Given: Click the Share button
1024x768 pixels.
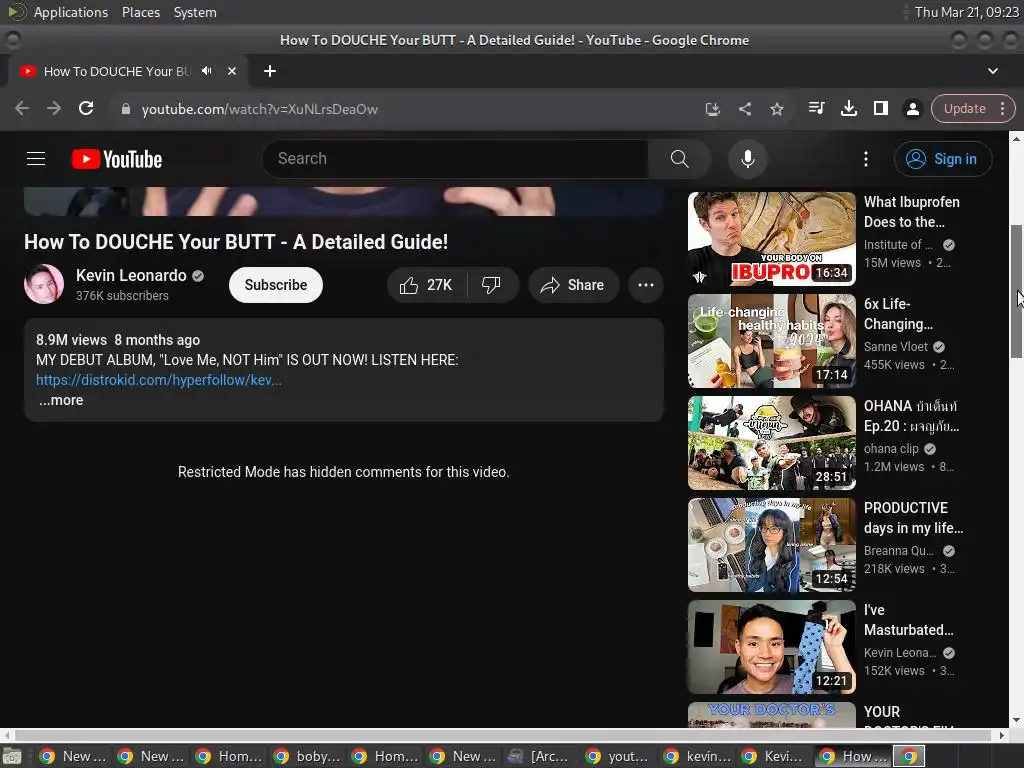Looking at the screenshot, I should (573, 285).
